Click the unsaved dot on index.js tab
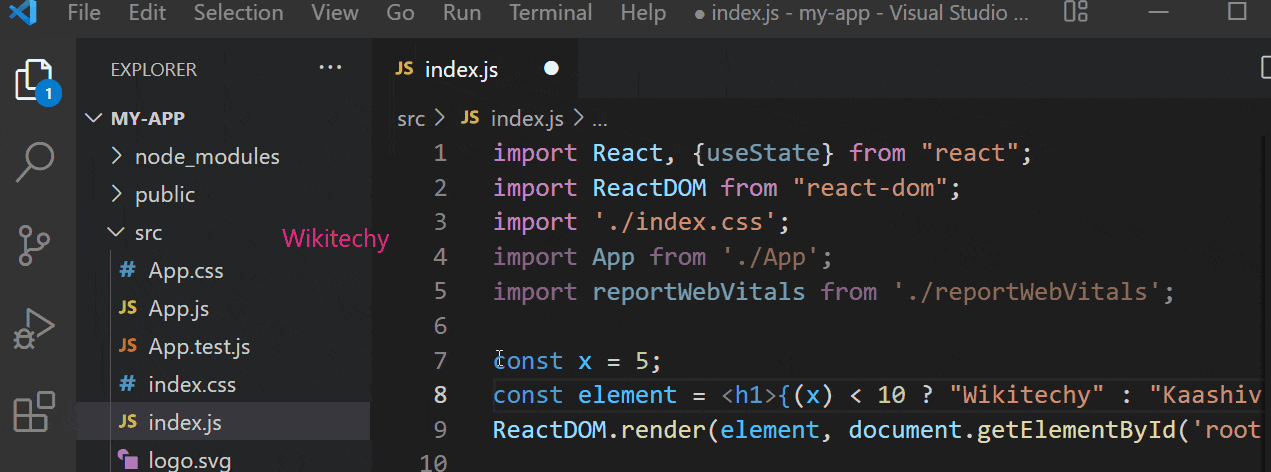 point(551,69)
